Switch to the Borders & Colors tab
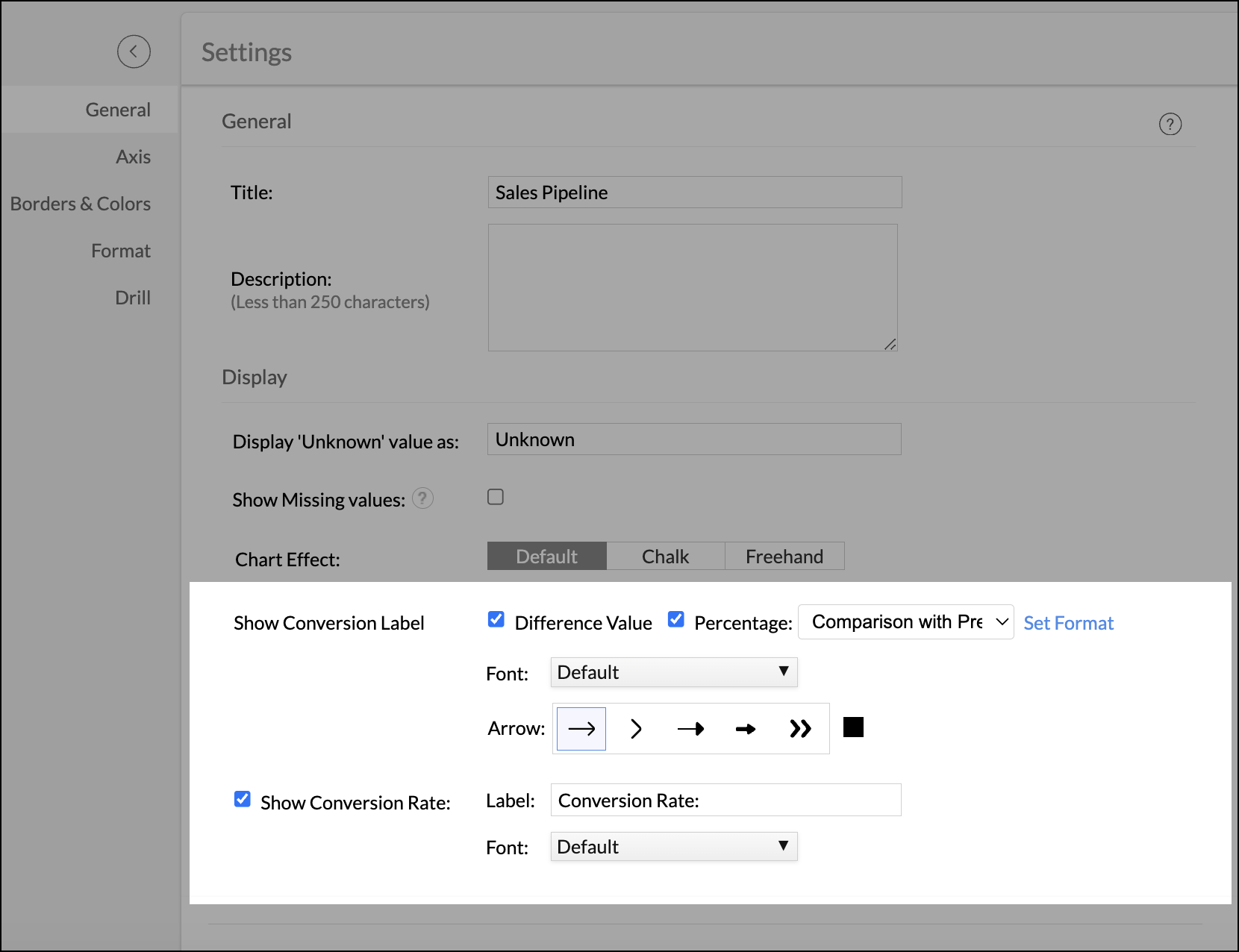This screenshot has height=952, width=1239. [x=81, y=204]
